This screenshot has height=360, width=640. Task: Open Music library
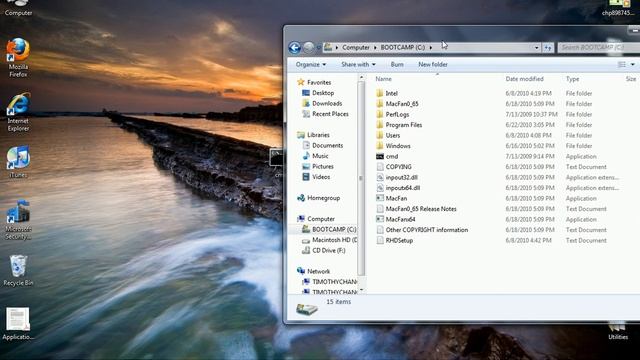[x=315, y=156]
